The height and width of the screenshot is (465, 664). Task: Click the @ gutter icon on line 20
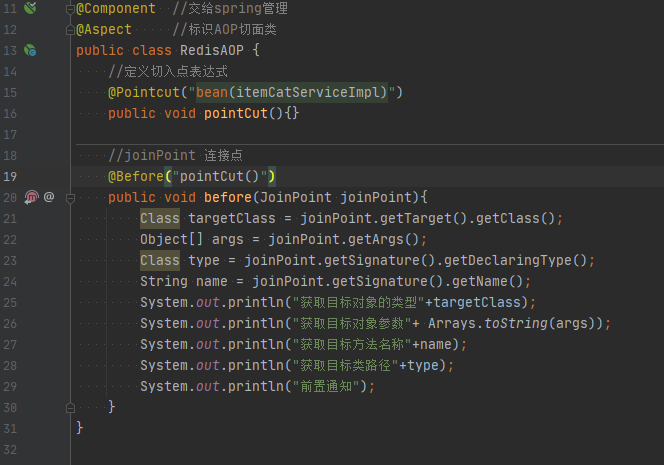(x=49, y=197)
